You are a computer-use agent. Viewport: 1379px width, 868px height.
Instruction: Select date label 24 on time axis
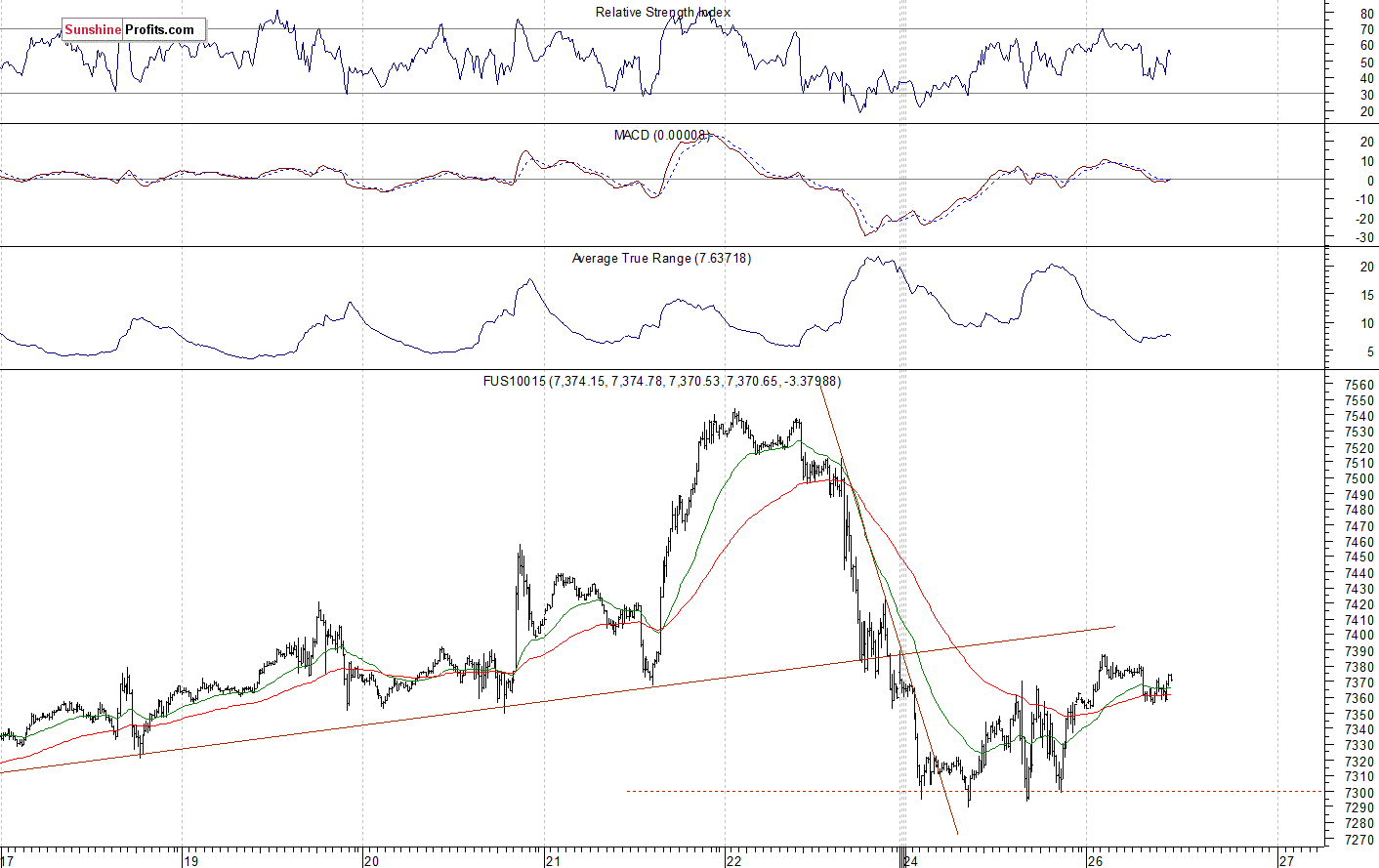coord(910,861)
